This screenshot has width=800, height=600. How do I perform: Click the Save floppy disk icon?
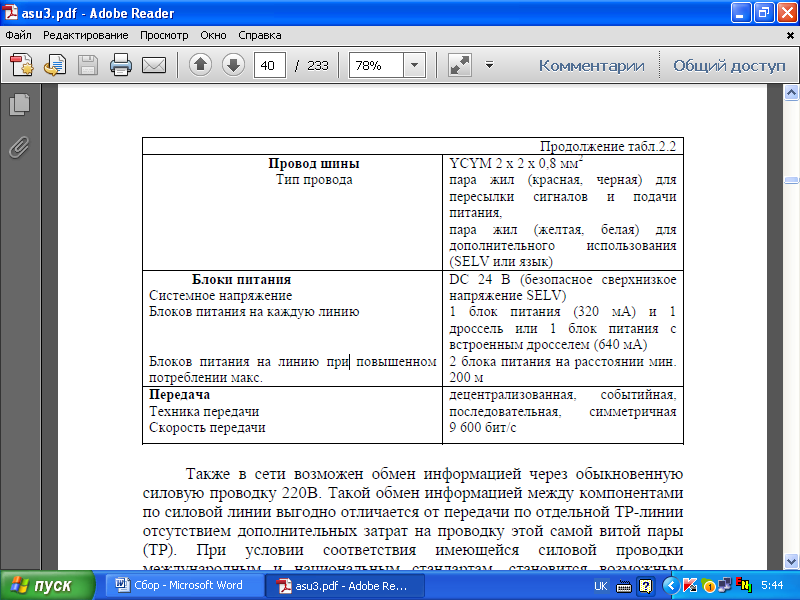[87, 65]
